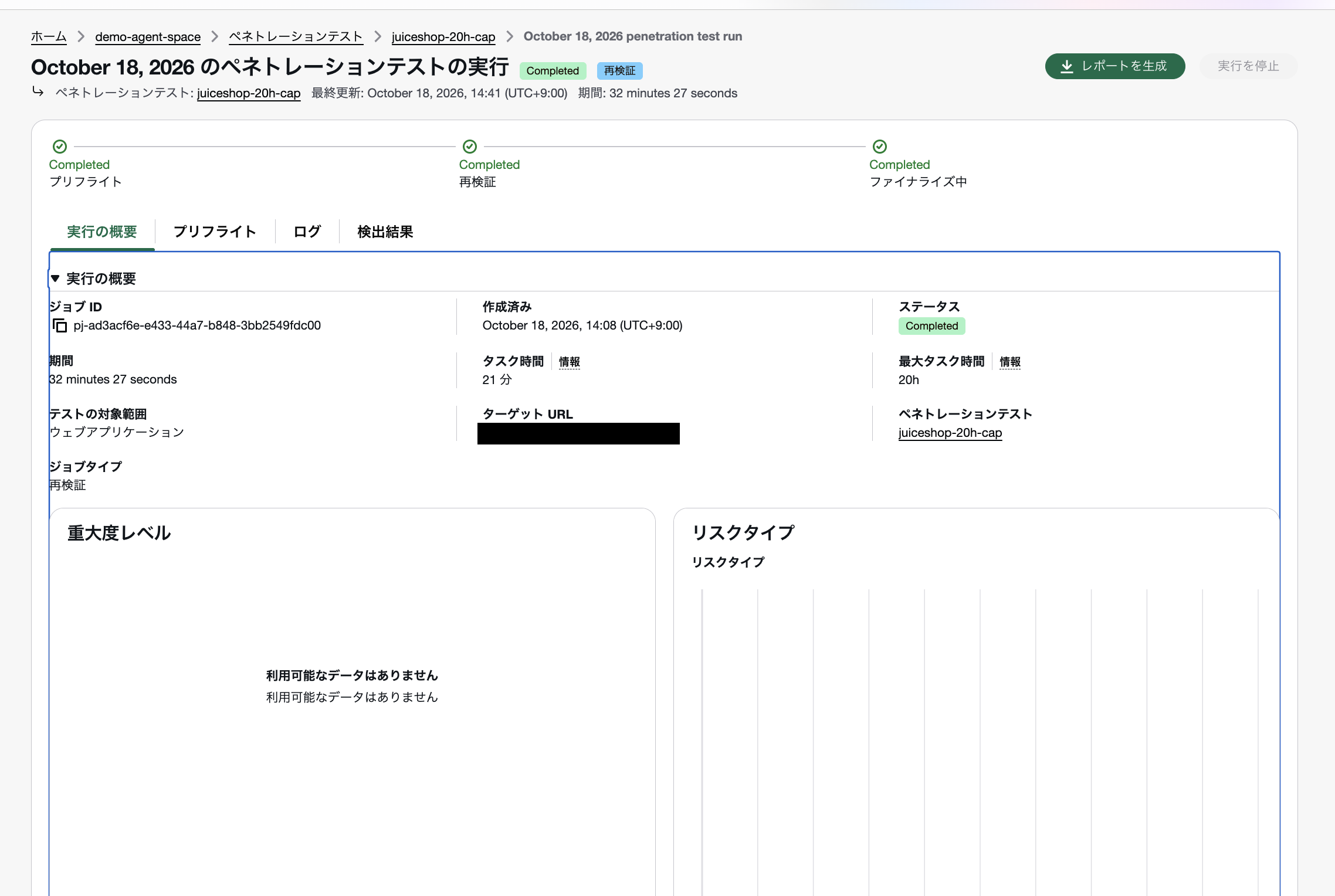Click the ファイナライズ中 step completed check icon

tap(880, 146)
